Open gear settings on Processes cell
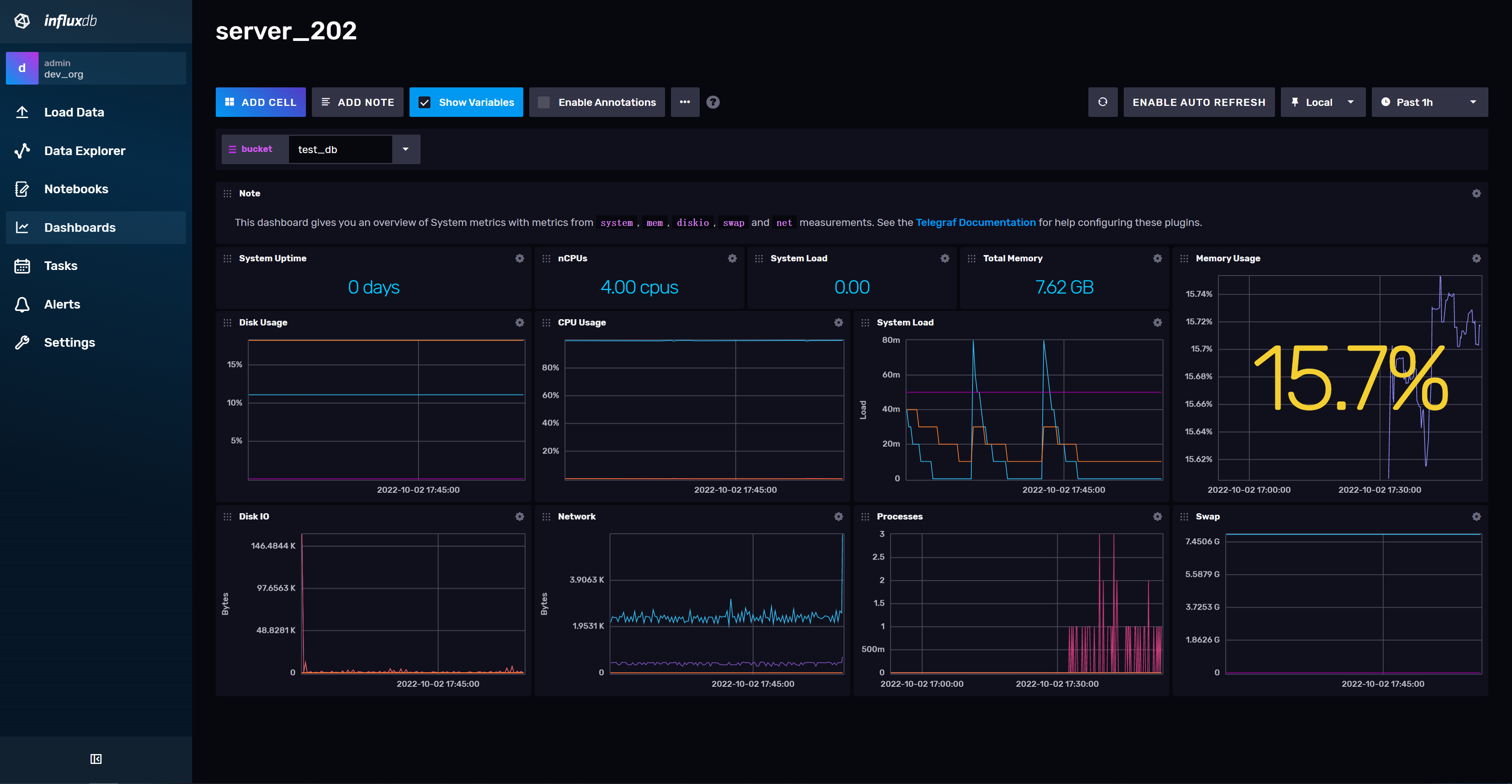 [x=1157, y=516]
